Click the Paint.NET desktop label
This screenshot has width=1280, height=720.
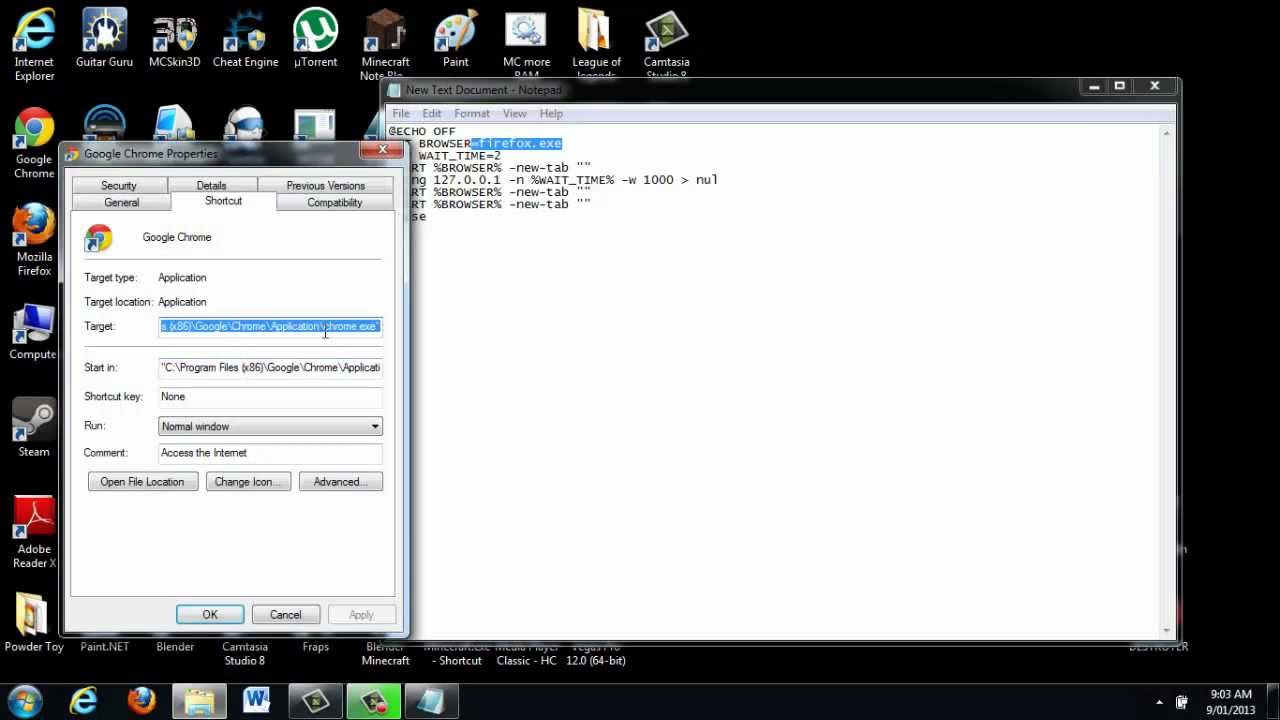click(x=104, y=647)
